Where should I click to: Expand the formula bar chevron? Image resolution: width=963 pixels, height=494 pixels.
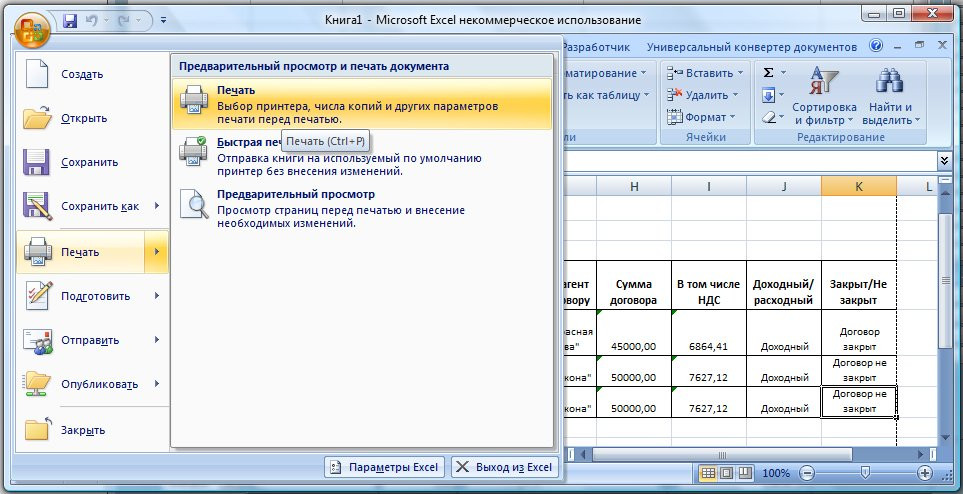click(944, 162)
